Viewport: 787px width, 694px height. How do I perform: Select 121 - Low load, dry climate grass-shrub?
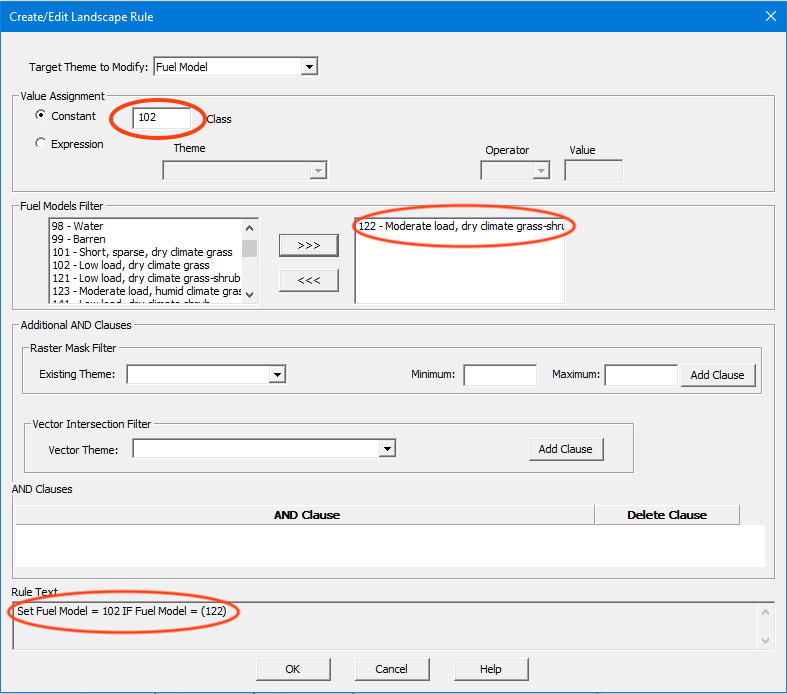click(146, 278)
